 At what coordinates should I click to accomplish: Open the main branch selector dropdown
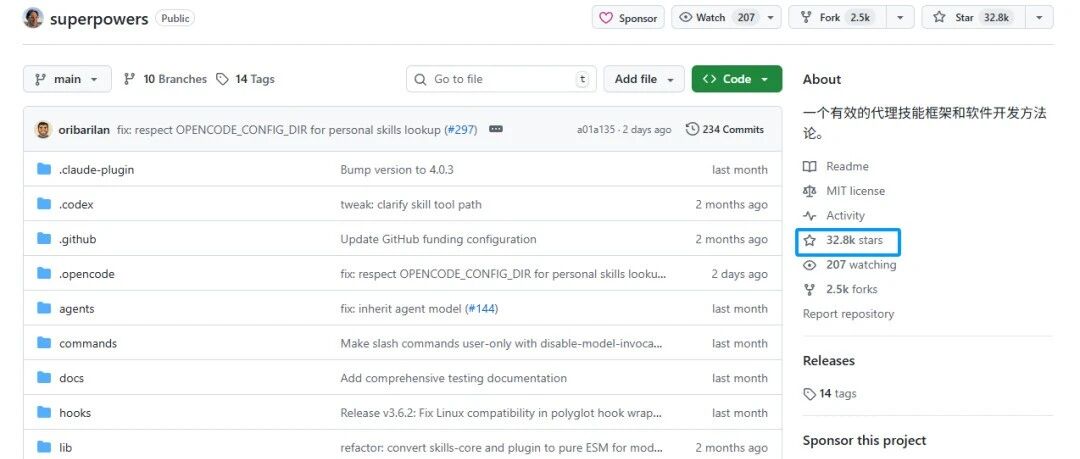tap(67, 79)
